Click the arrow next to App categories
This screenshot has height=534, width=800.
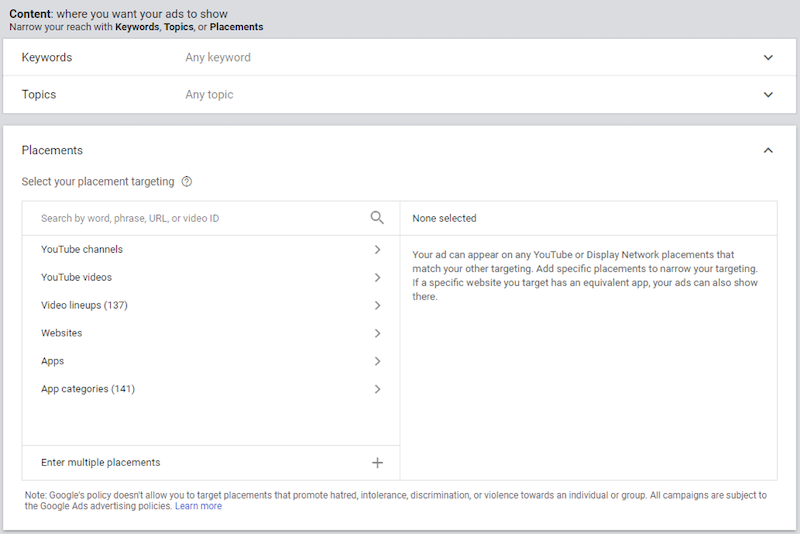pyautogui.click(x=377, y=390)
